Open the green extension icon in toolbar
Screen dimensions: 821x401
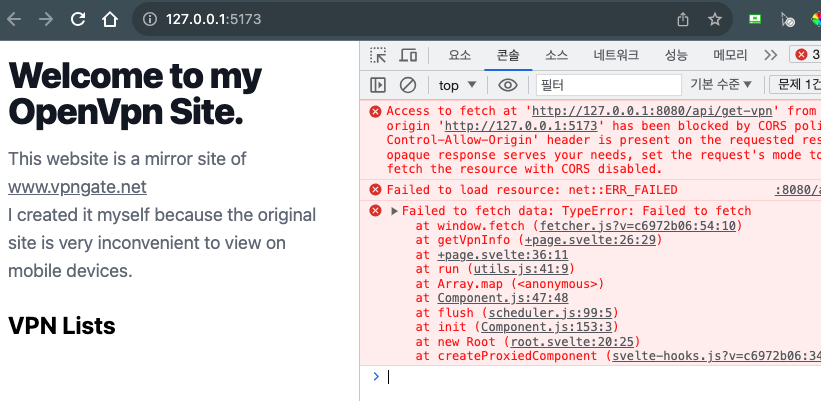point(755,19)
